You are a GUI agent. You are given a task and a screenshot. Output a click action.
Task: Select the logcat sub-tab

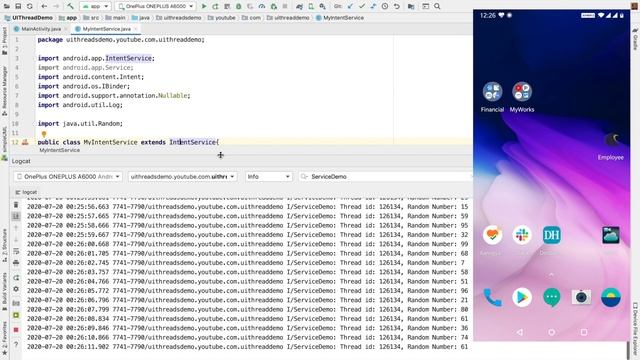click(x=26, y=192)
